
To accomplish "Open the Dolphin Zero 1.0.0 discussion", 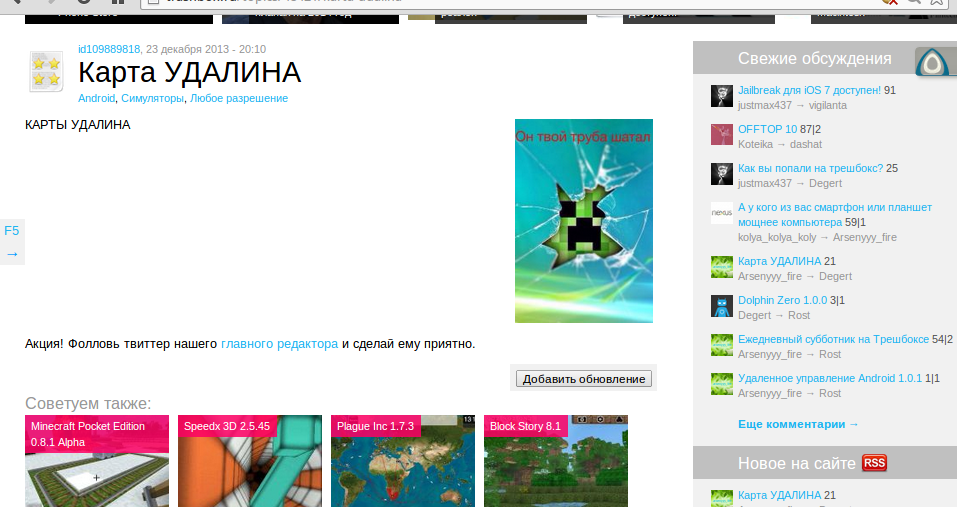I will 782,300.
